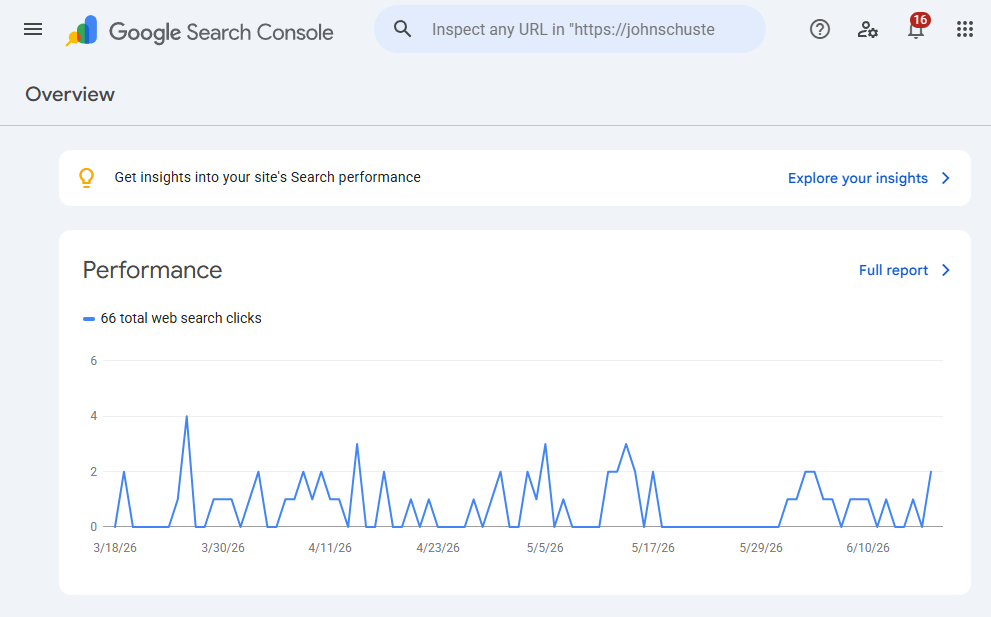Viewport: 991px width, 617px height.
Task: Click the 5/17/26 axis date label
Action: pyautogui.click(x=653, y=547)
